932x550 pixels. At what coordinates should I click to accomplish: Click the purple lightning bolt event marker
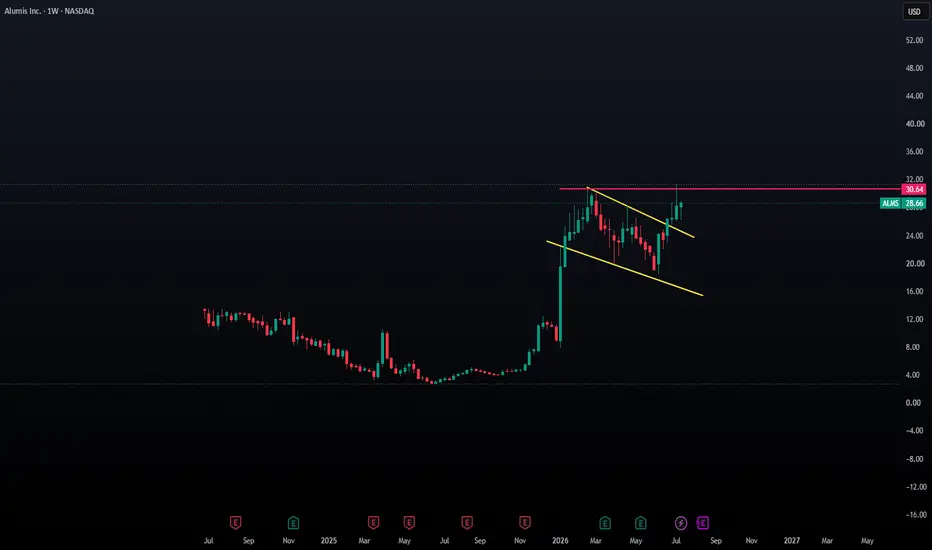point(681,523)
